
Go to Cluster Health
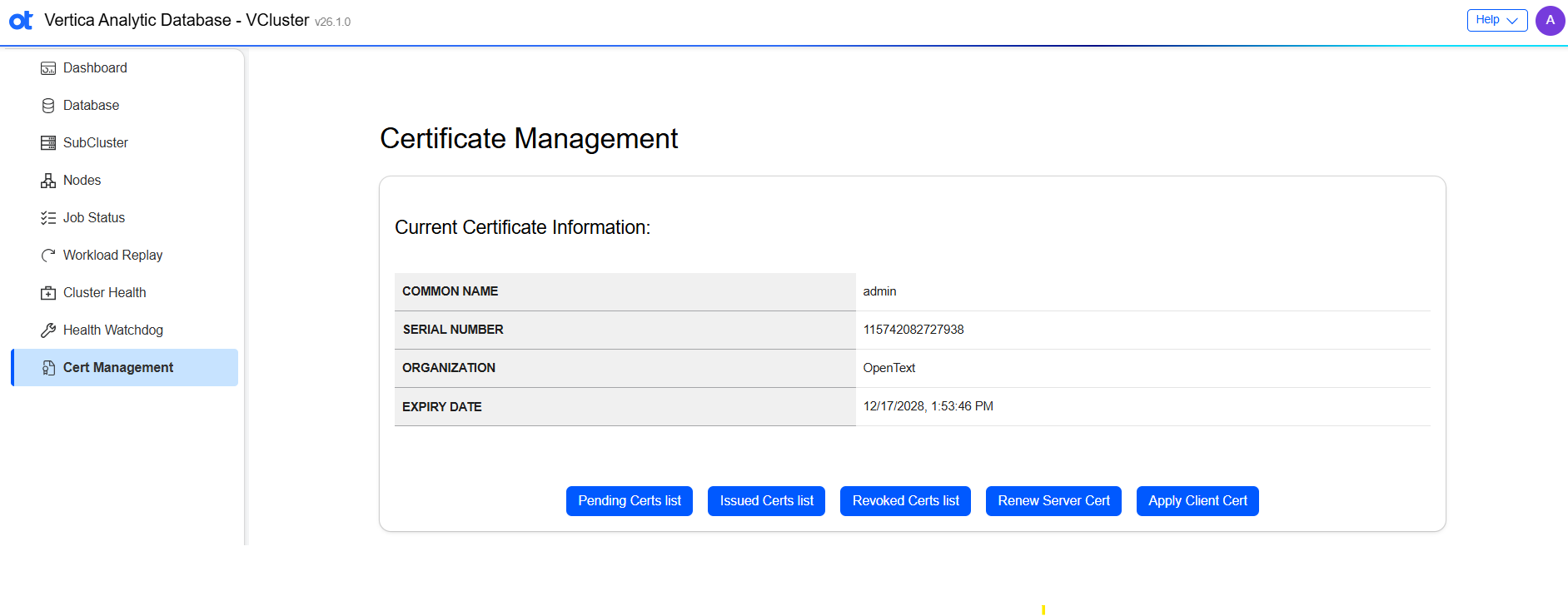pos(125,293)
